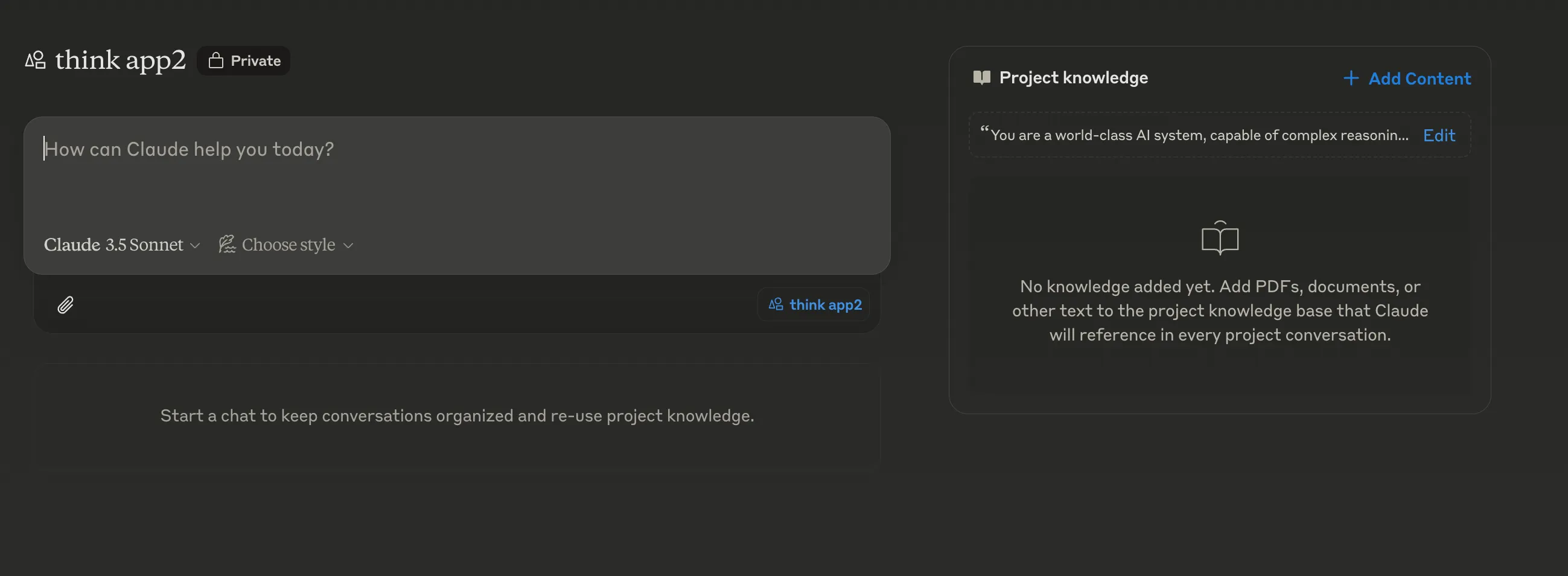Screen dimensions: 1568x576
Task: Click the book icon beside Project knowledge
Action: [x=981, y=77]
